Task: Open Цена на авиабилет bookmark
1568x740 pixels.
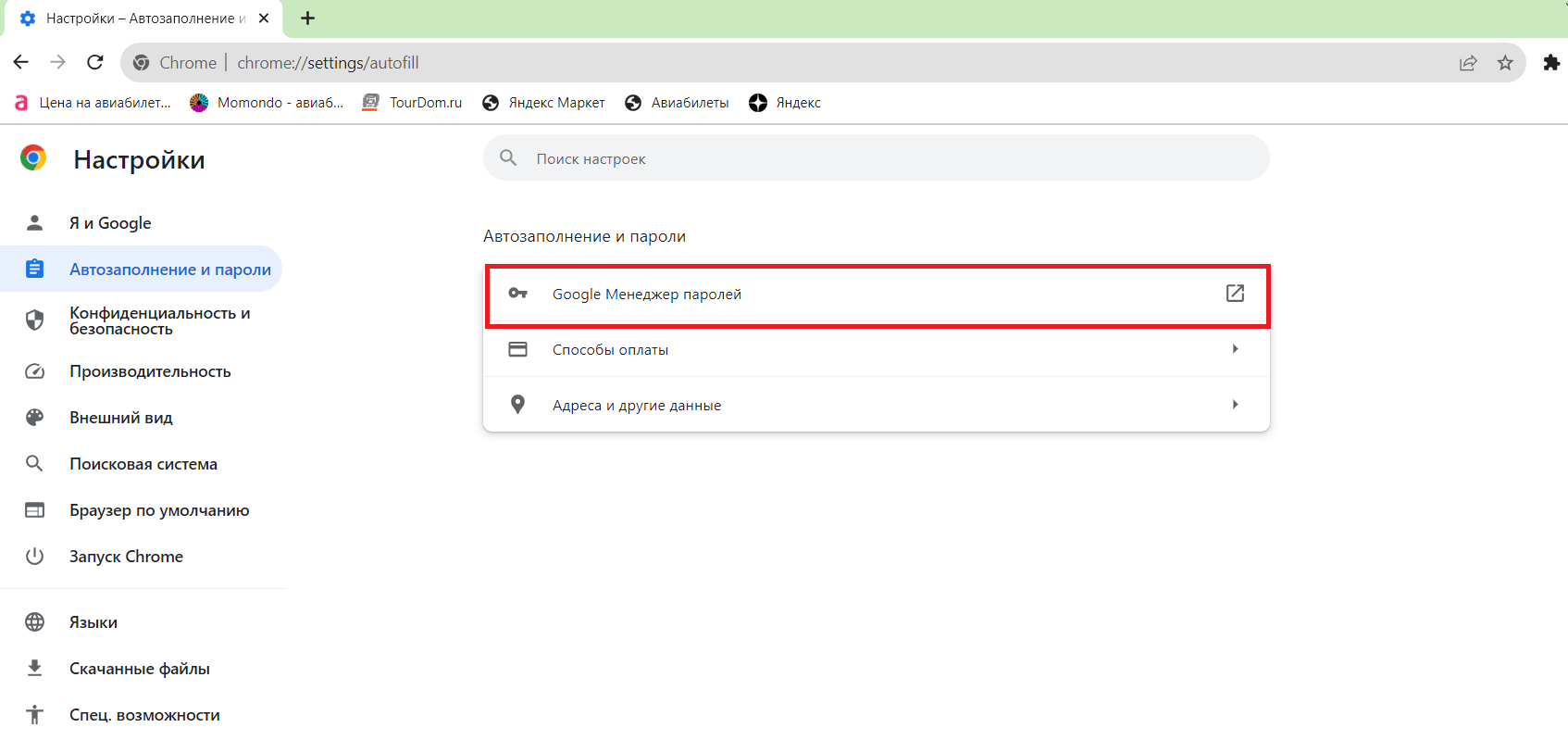Action: click(x=93, y=103)
